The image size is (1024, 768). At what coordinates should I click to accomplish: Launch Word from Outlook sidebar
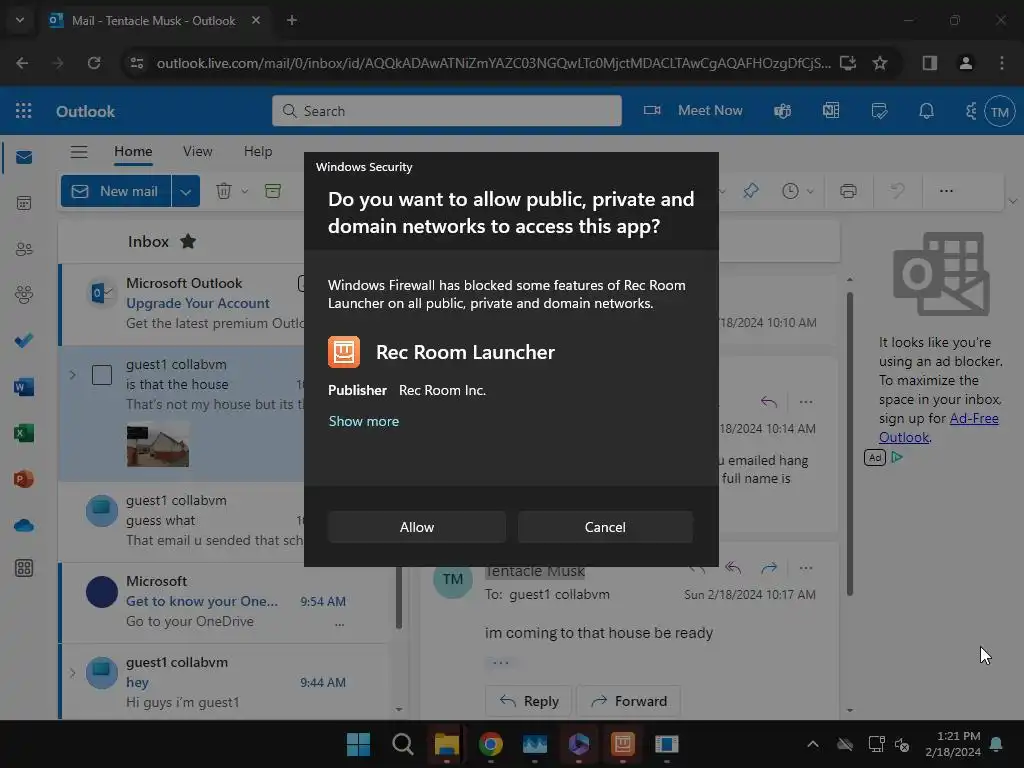pos(24,387)
